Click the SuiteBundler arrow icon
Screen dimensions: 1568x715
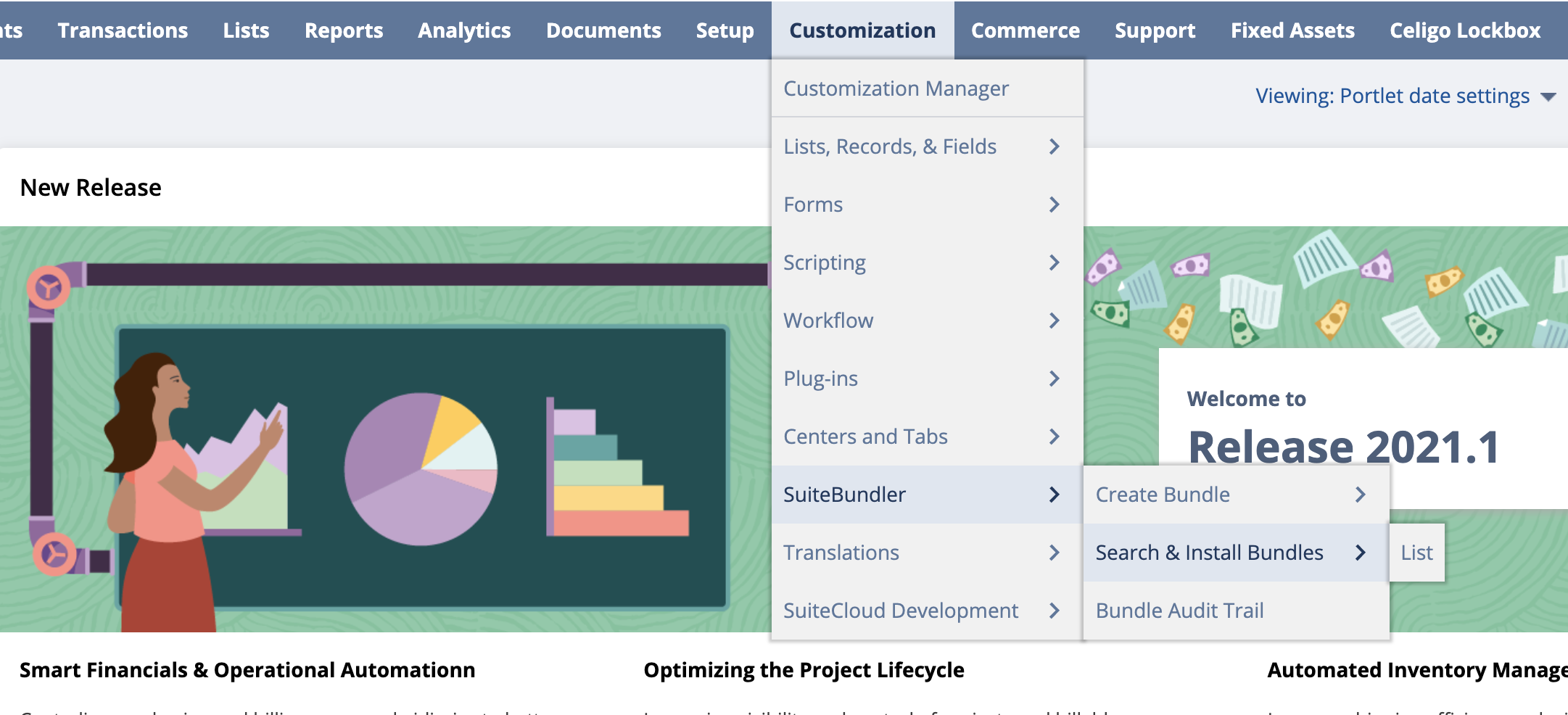click(1055, 495)
